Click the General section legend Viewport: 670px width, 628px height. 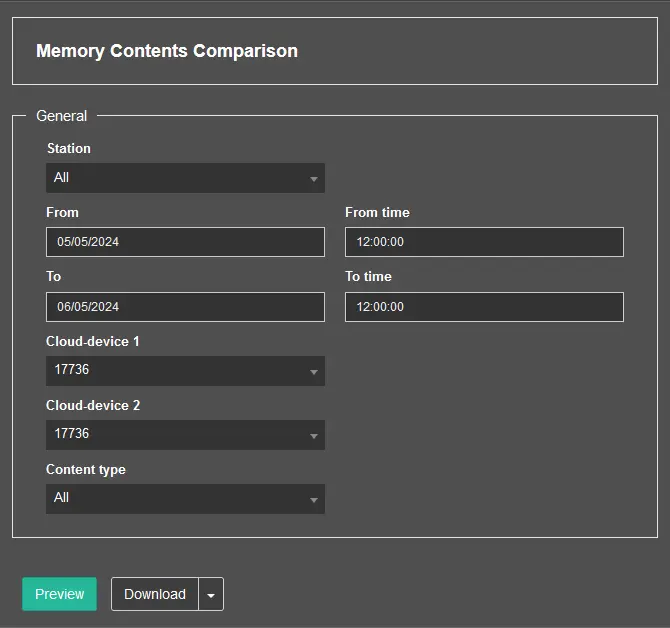coord(61,116)
